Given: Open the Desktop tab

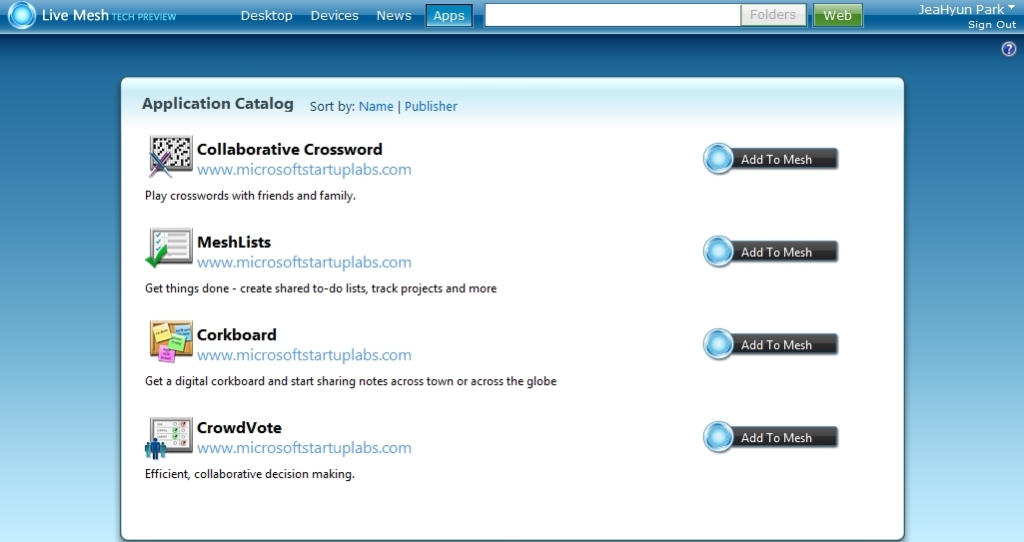Looking at the screenshot, I should coord(266,16).
